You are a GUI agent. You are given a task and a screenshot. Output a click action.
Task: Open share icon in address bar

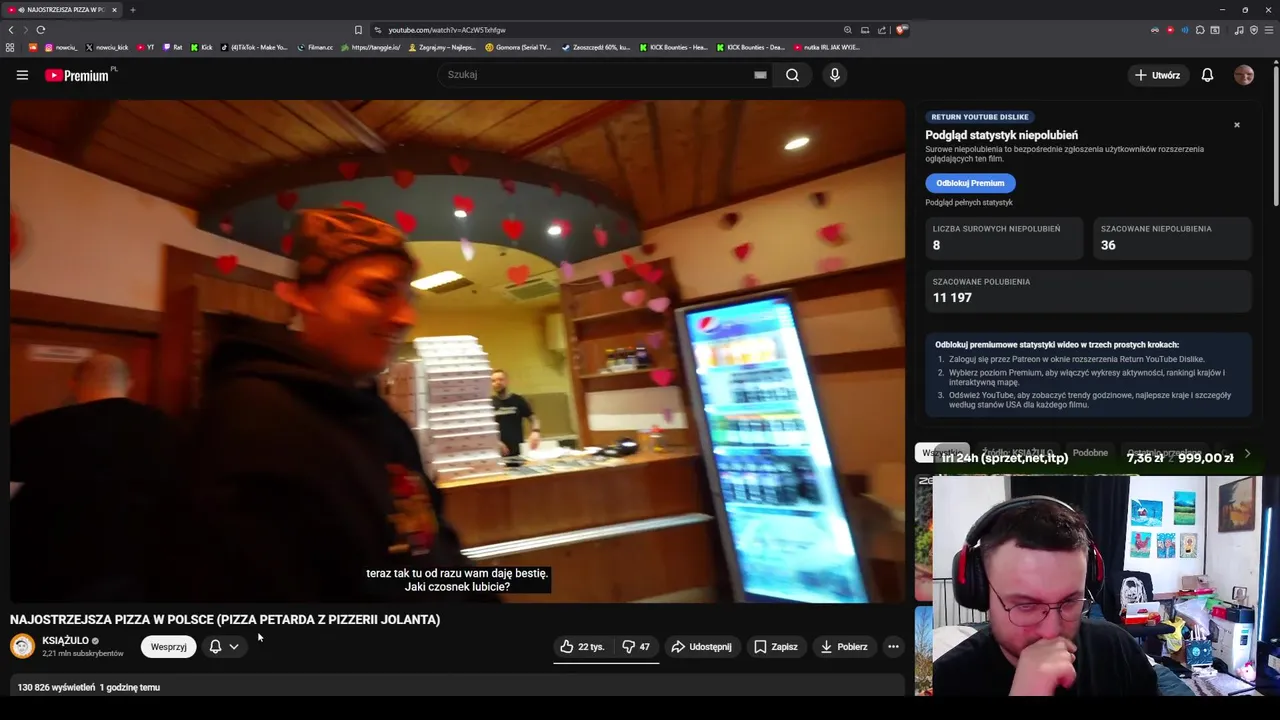pyautogui.click(x=883, y=30)
